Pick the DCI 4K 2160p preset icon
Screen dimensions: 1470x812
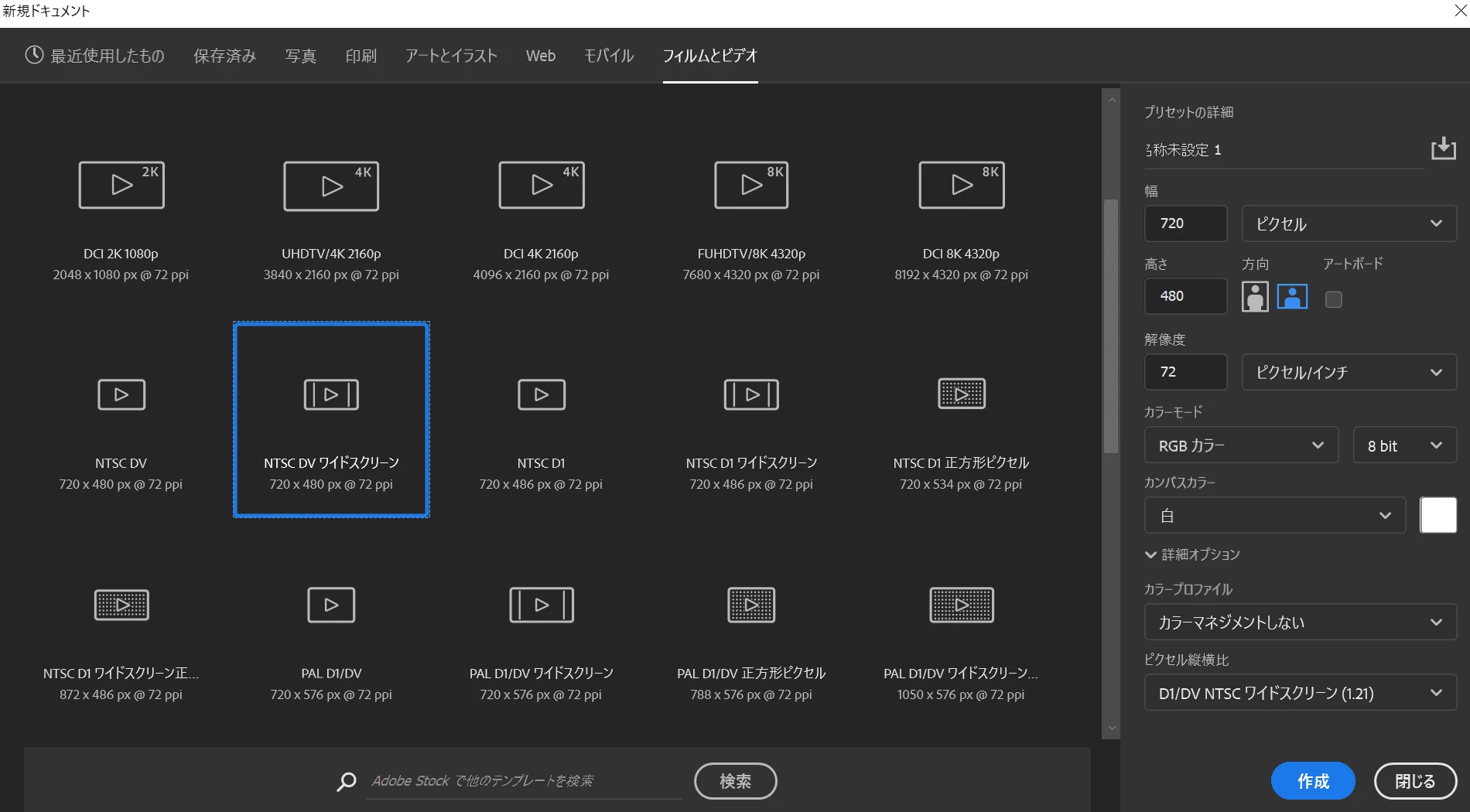[542, 185]
